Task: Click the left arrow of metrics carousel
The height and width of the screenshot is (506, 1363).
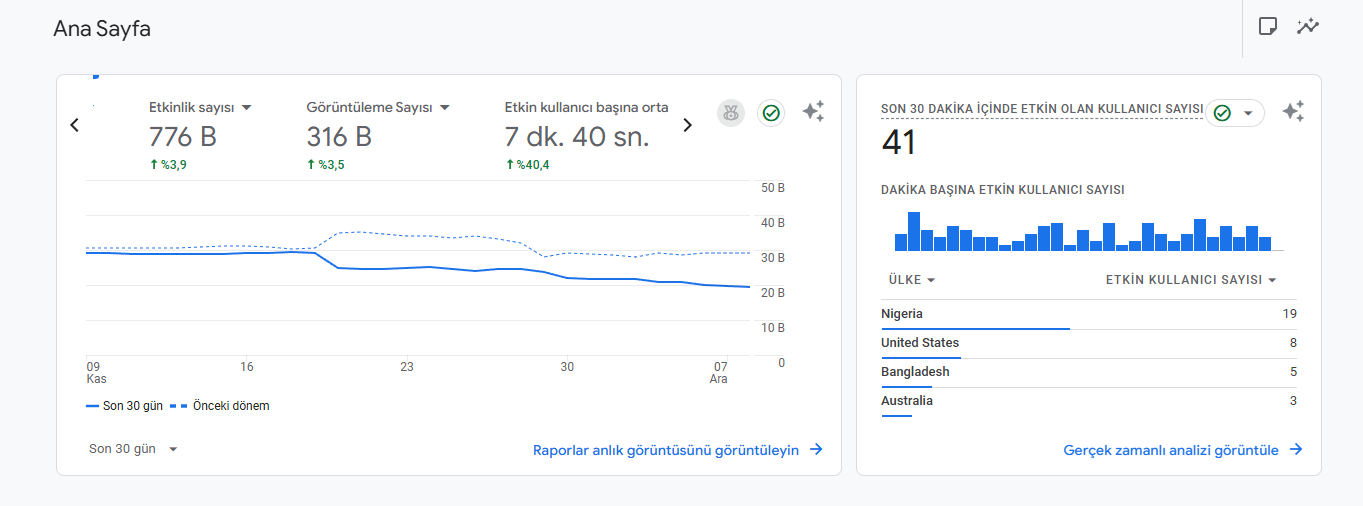Action: coord(74,125)
